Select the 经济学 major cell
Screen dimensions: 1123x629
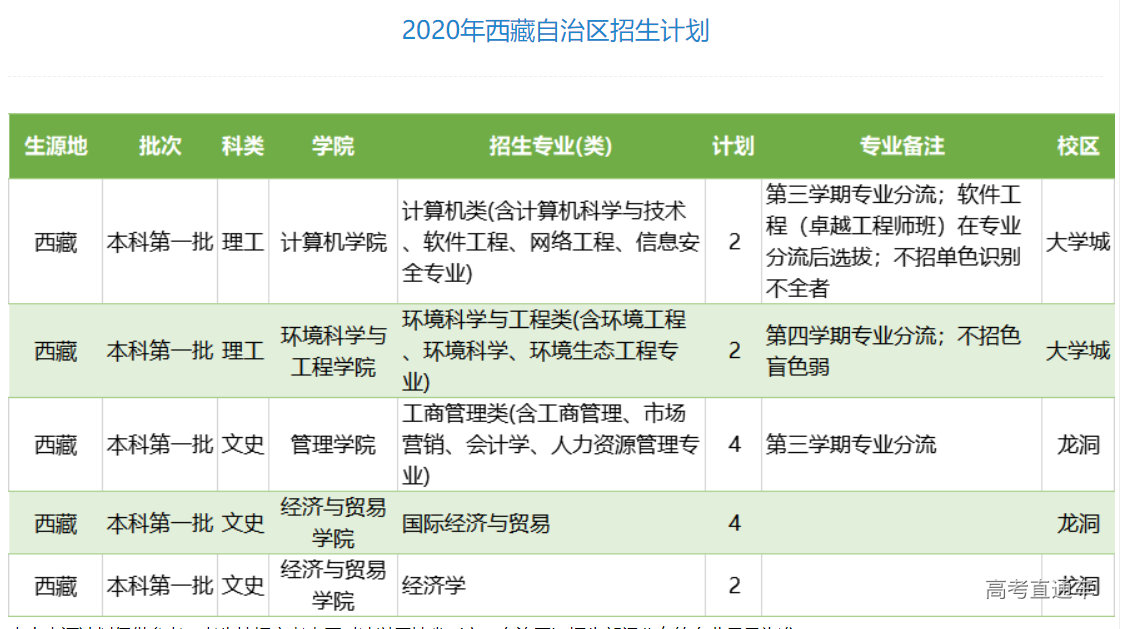434,585
